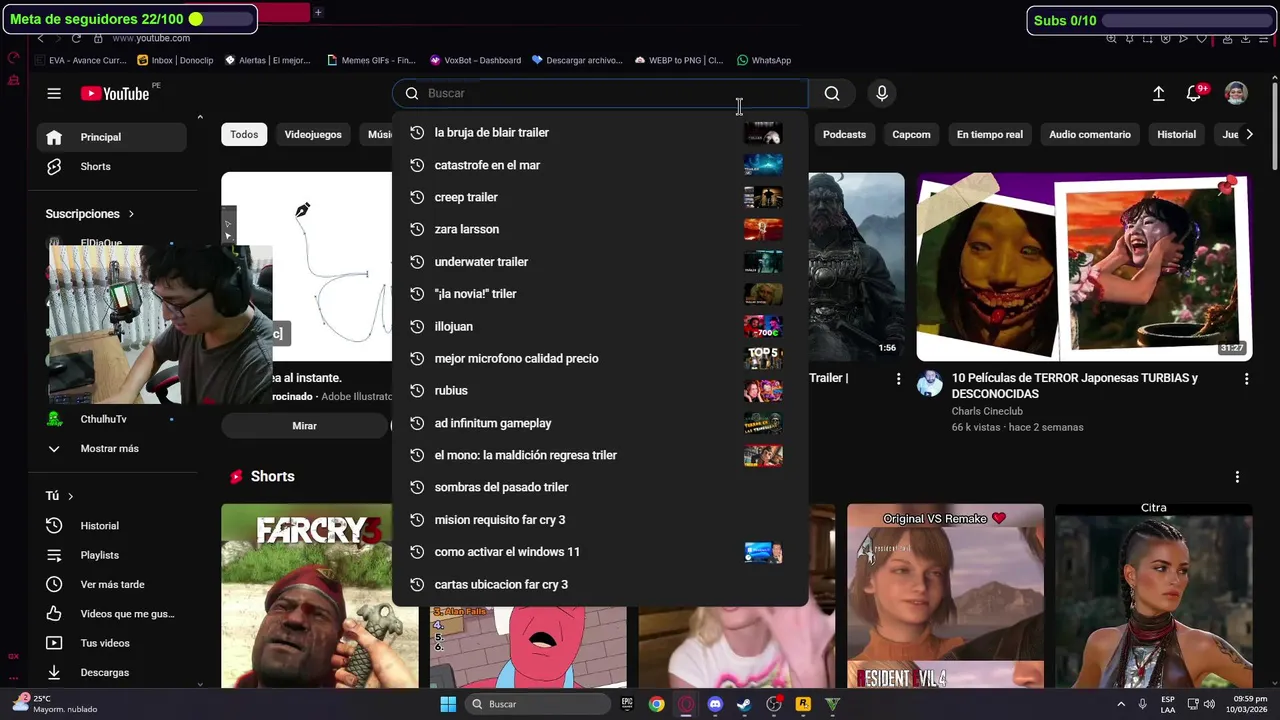
Task: Open WhatsApp bookmark
Action: 764,60
